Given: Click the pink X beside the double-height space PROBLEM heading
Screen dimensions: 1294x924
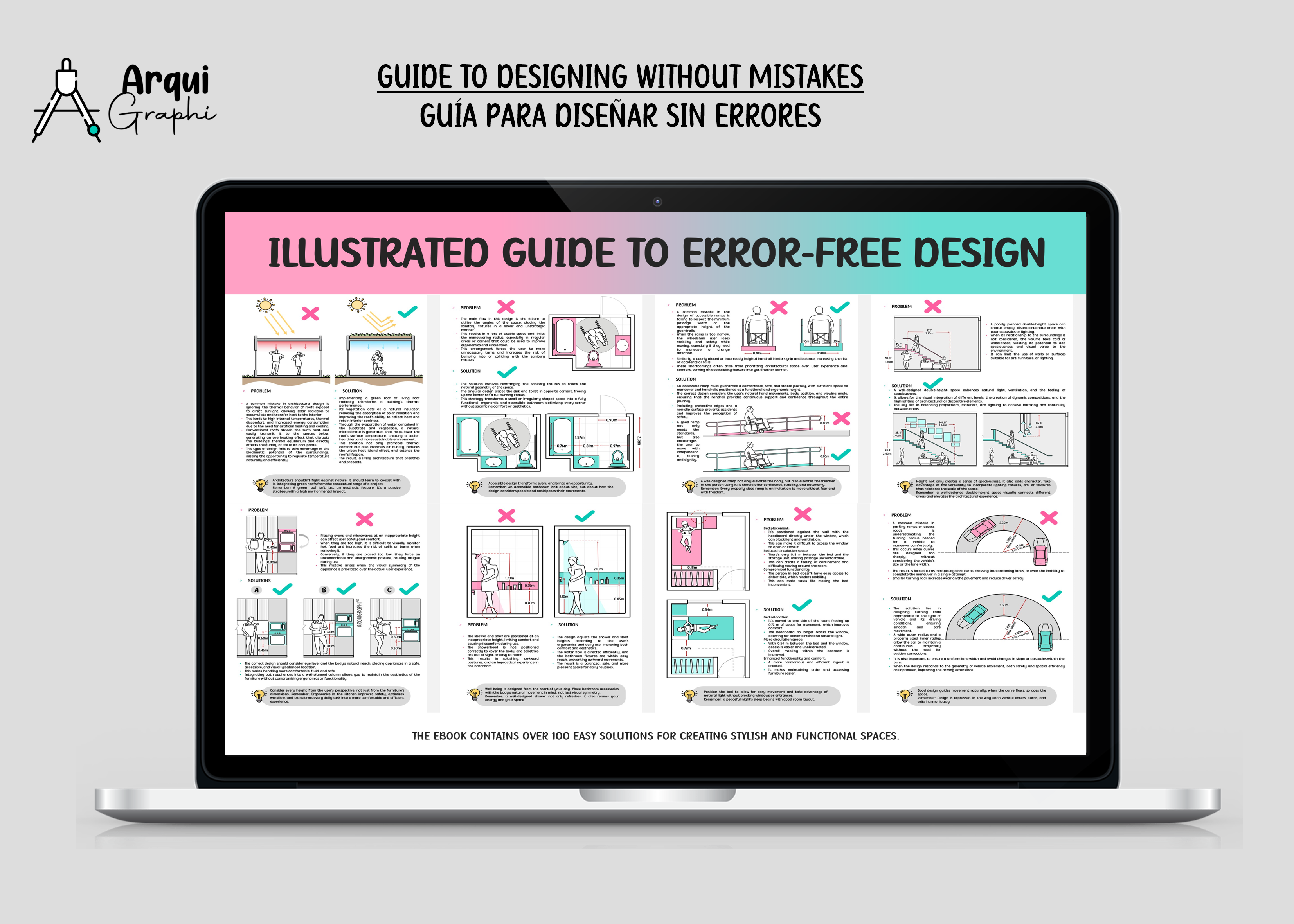Looking at the screenshot, I should click(x=933, y=307).
